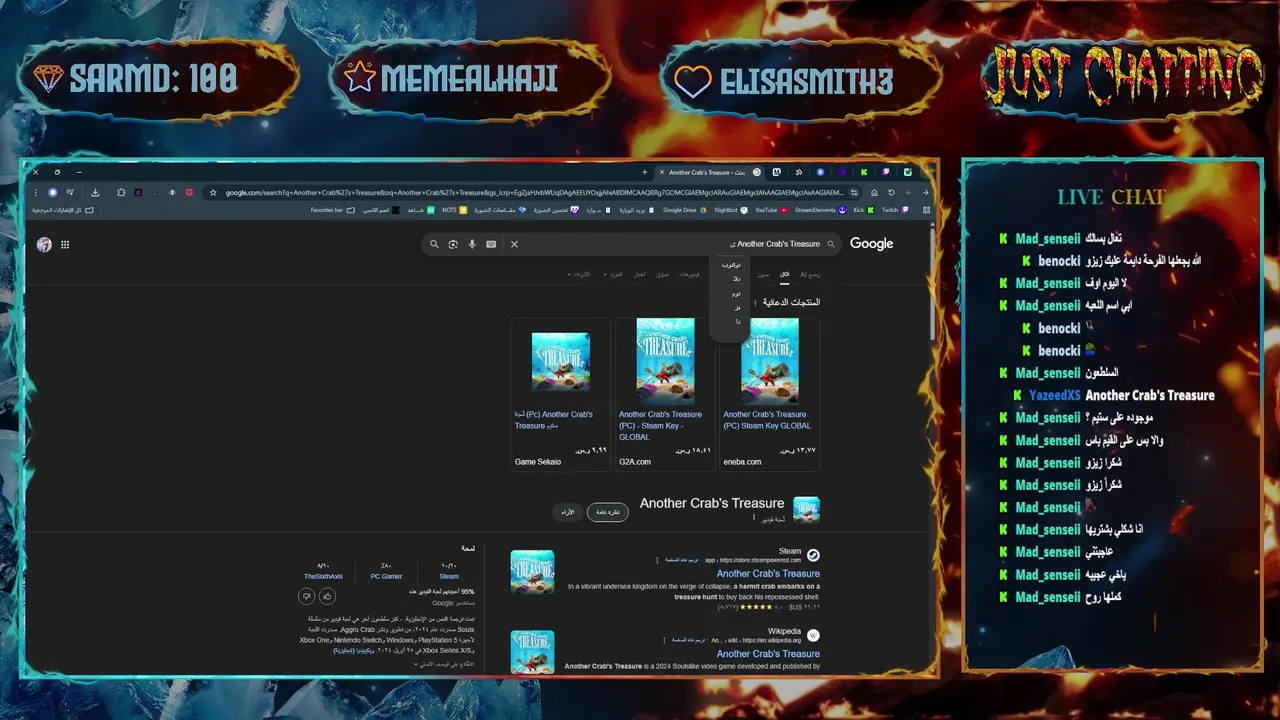Screen dimensions: 1280x720
Task: Open the G2A.com Steam Key product card
Action: 665,393
